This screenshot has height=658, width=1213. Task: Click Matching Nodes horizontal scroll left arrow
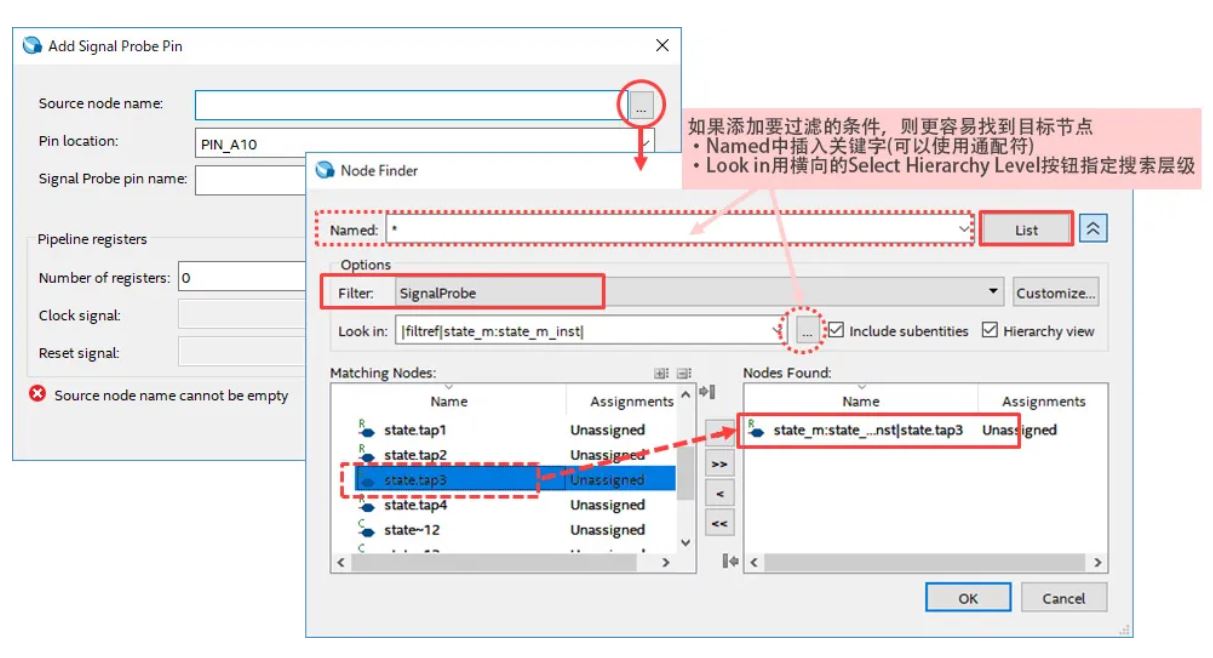pos(341,563)
